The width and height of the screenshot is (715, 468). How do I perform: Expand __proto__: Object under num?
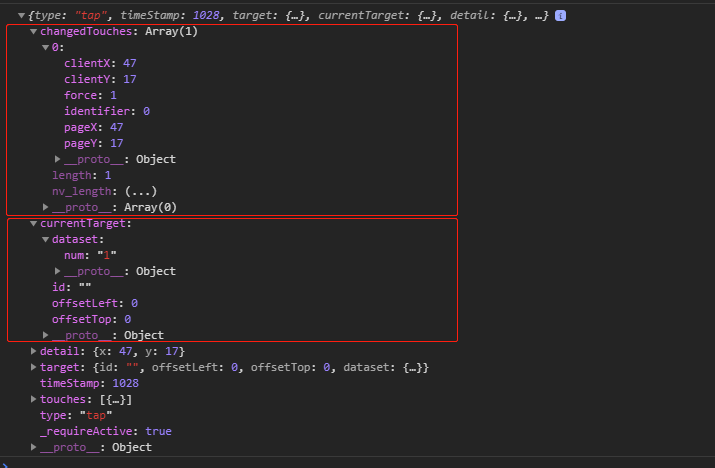(57, 271)
